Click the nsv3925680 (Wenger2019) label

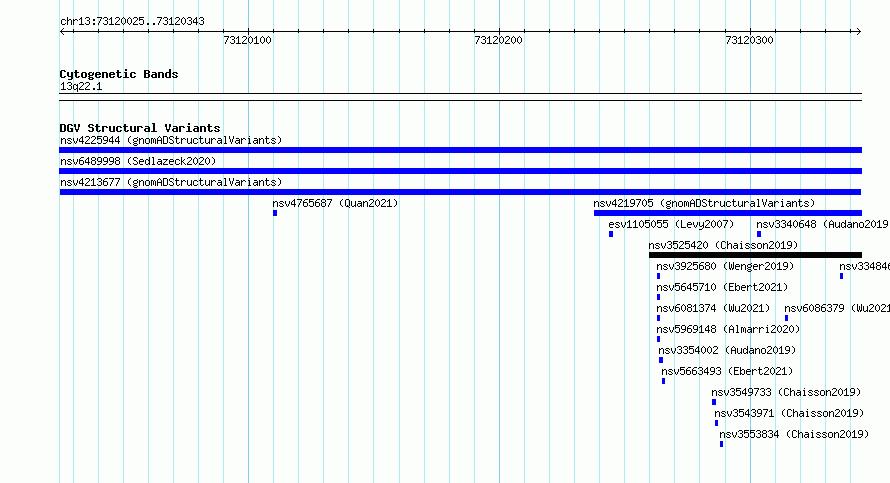coord(725,266)
